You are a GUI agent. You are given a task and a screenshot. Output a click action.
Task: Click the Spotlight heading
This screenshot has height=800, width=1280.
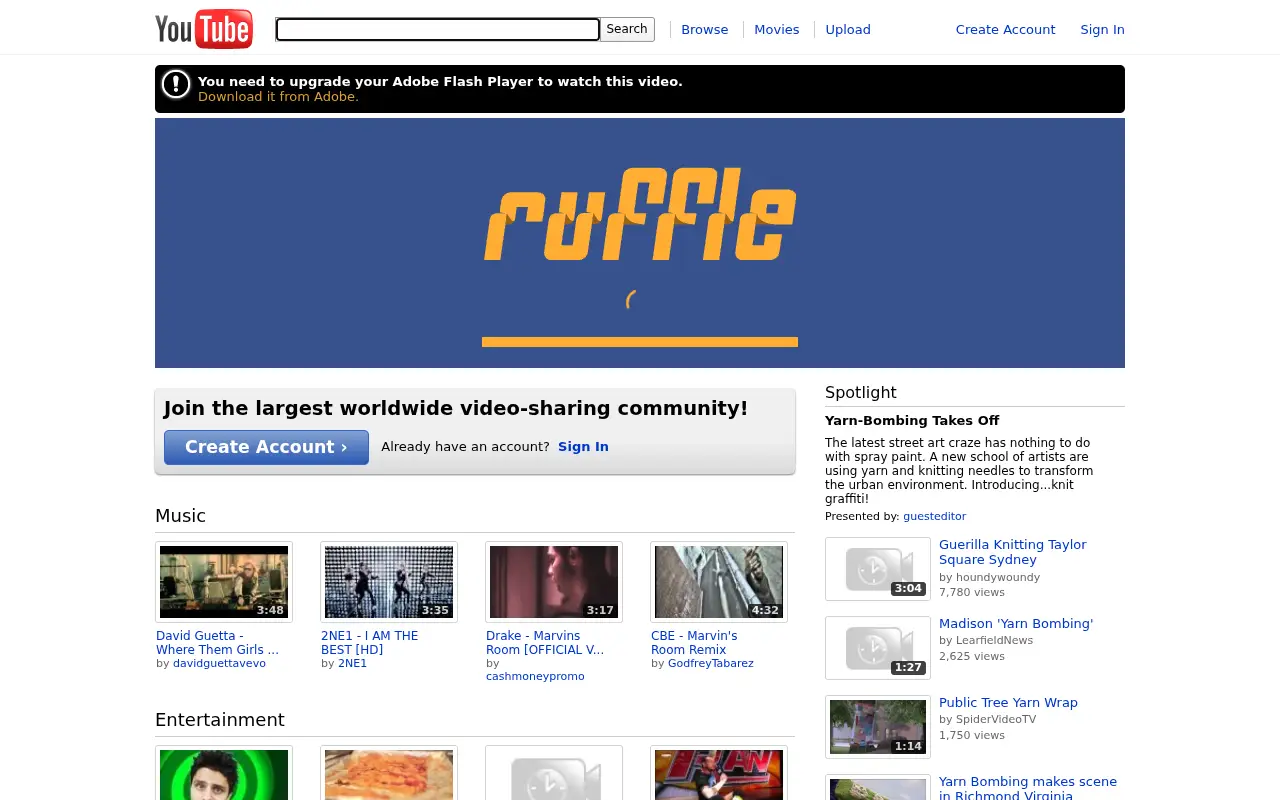click(861, 393)
